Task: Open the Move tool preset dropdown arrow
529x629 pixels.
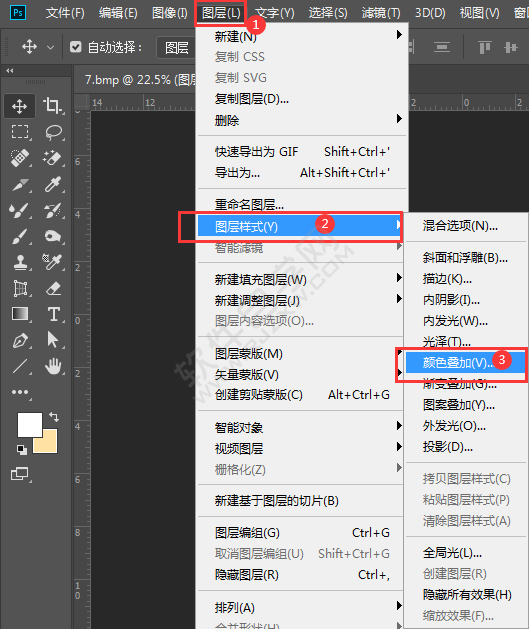Action: (50, 47)
